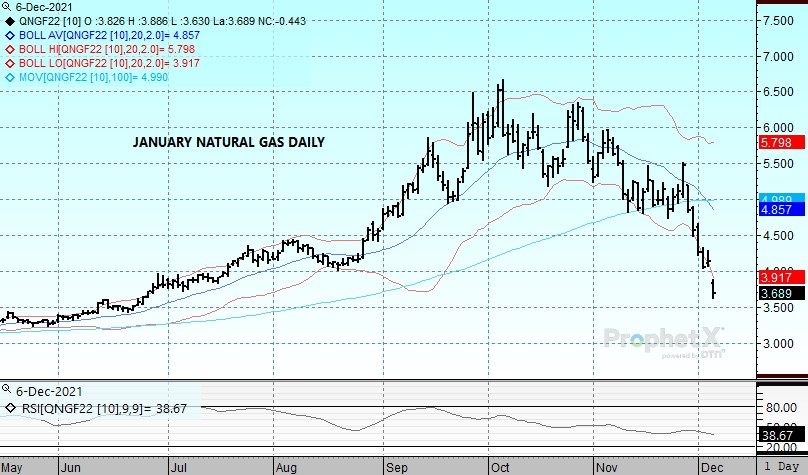
Task: Click the 38.67 RSI value tag
Action: [x=777, y=437]
